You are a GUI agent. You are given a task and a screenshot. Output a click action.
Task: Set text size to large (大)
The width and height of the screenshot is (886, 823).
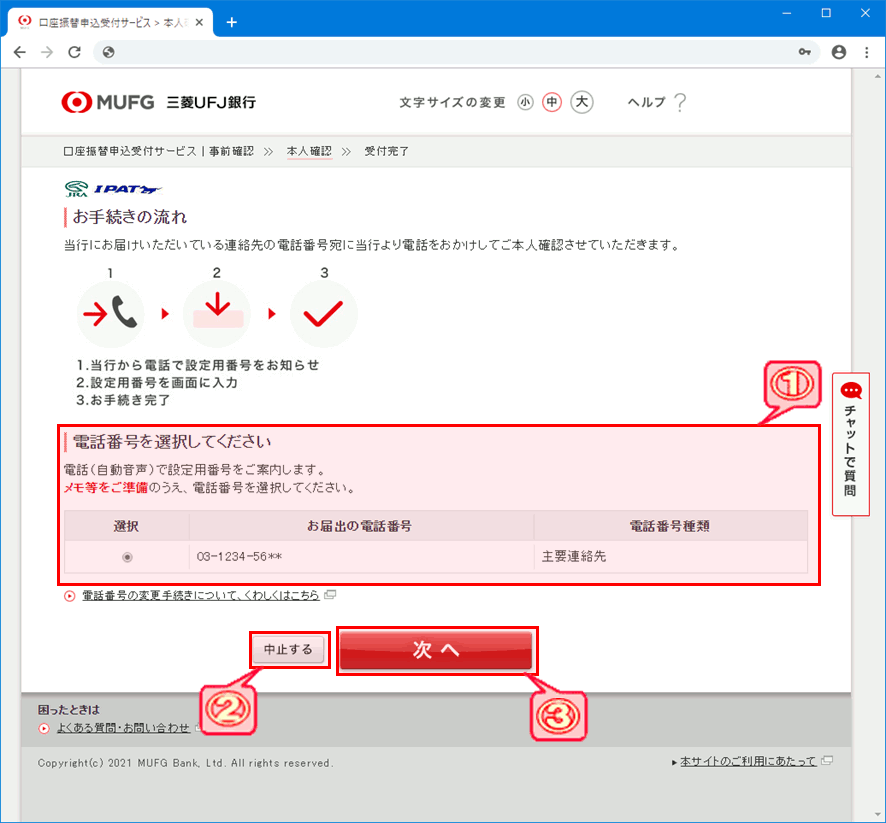[582, 102]
